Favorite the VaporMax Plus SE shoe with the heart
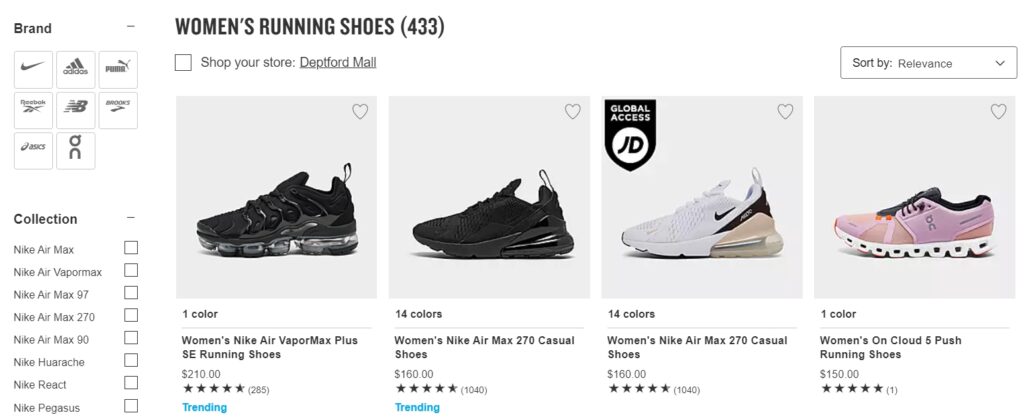 coord(360,112)
